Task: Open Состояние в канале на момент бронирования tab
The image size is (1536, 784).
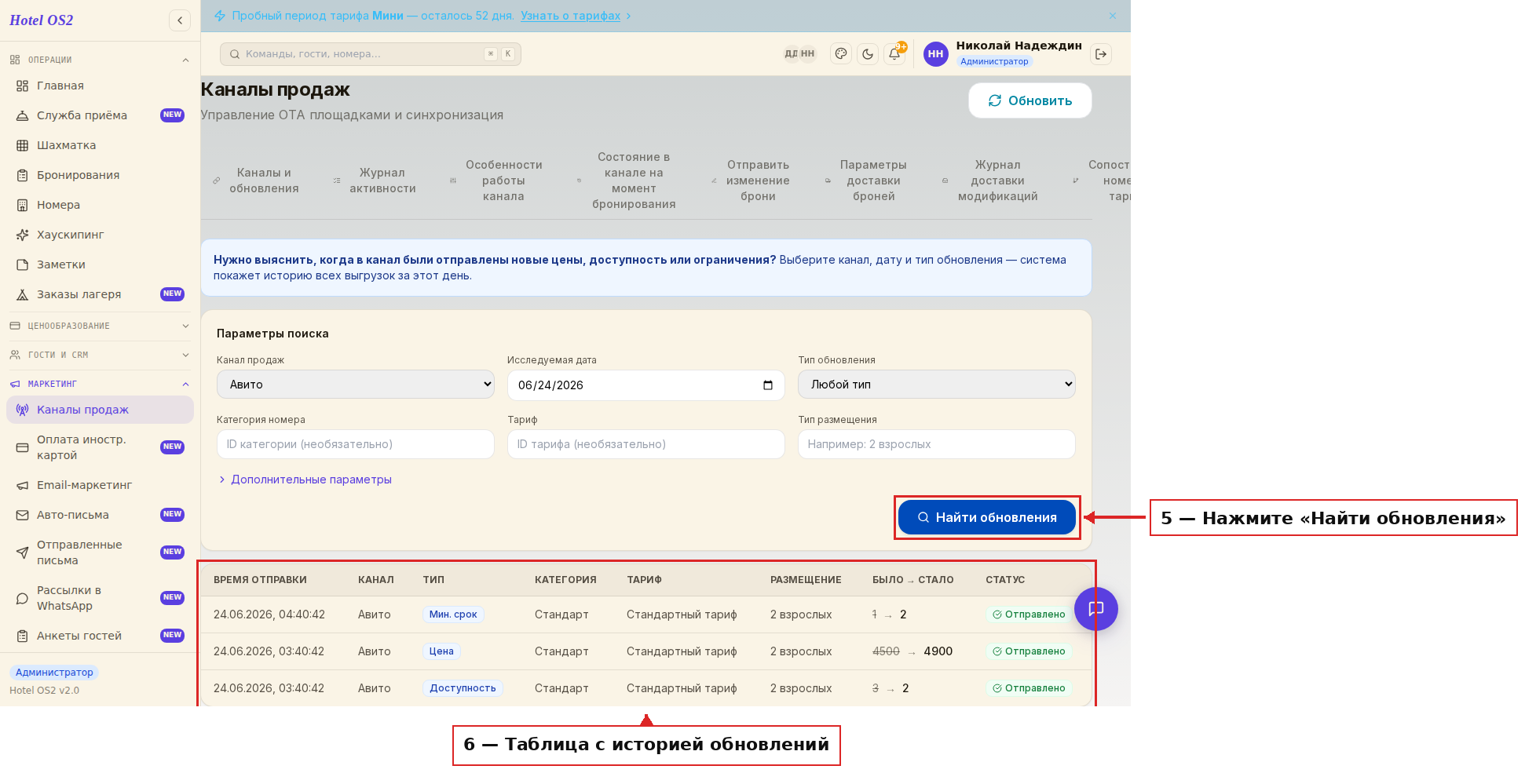Action: pos(627,181)
